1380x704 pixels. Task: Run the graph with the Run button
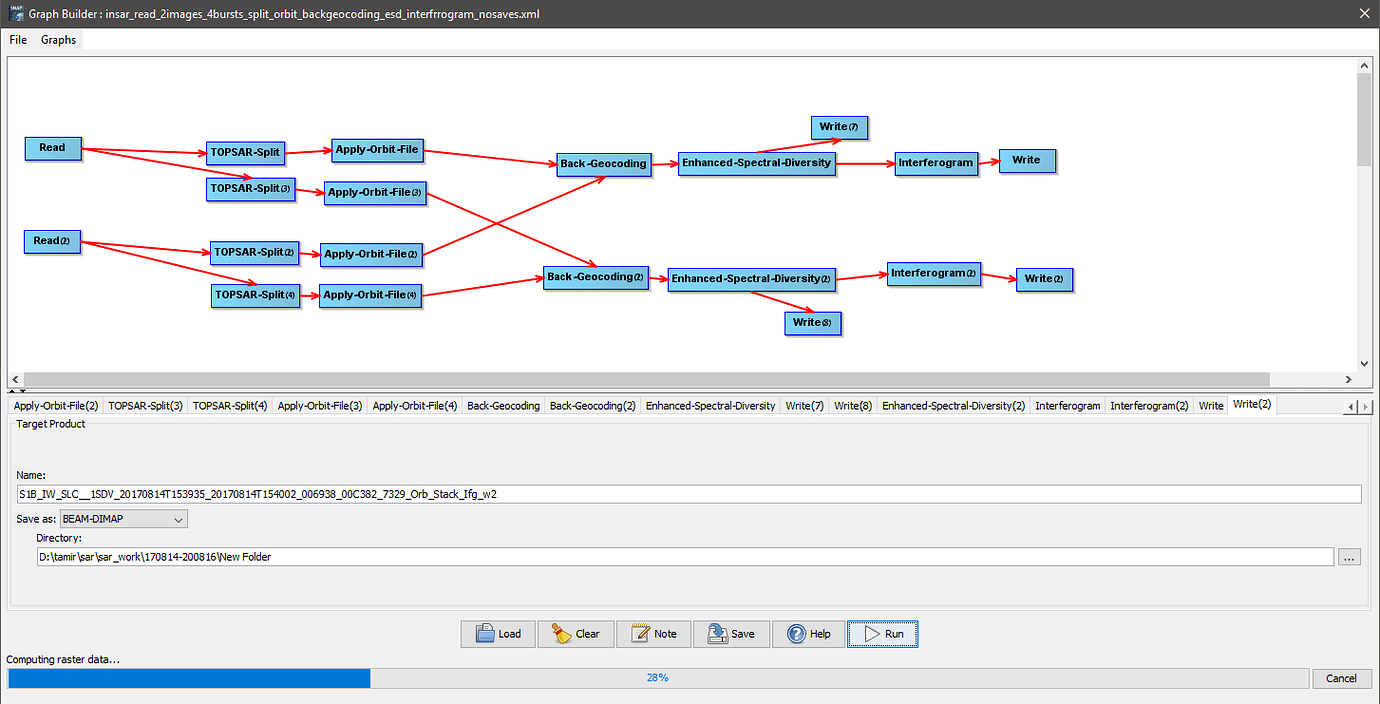[x=882, y=634]
